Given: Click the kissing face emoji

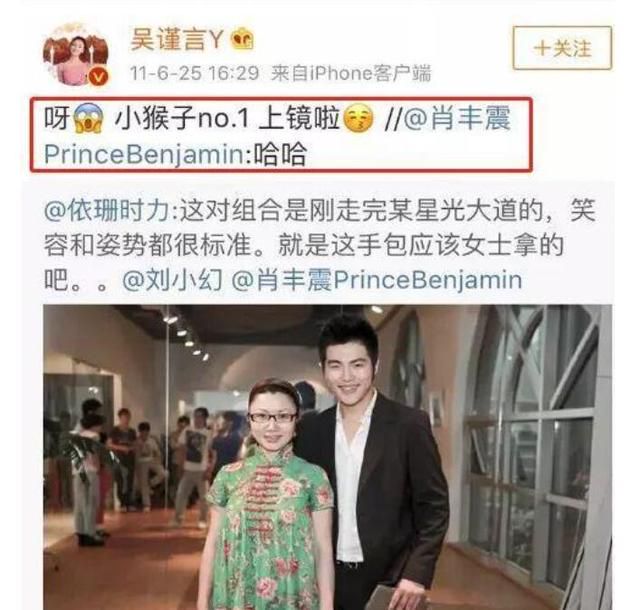Looking at the screenshot, I should tap(358, 118).
